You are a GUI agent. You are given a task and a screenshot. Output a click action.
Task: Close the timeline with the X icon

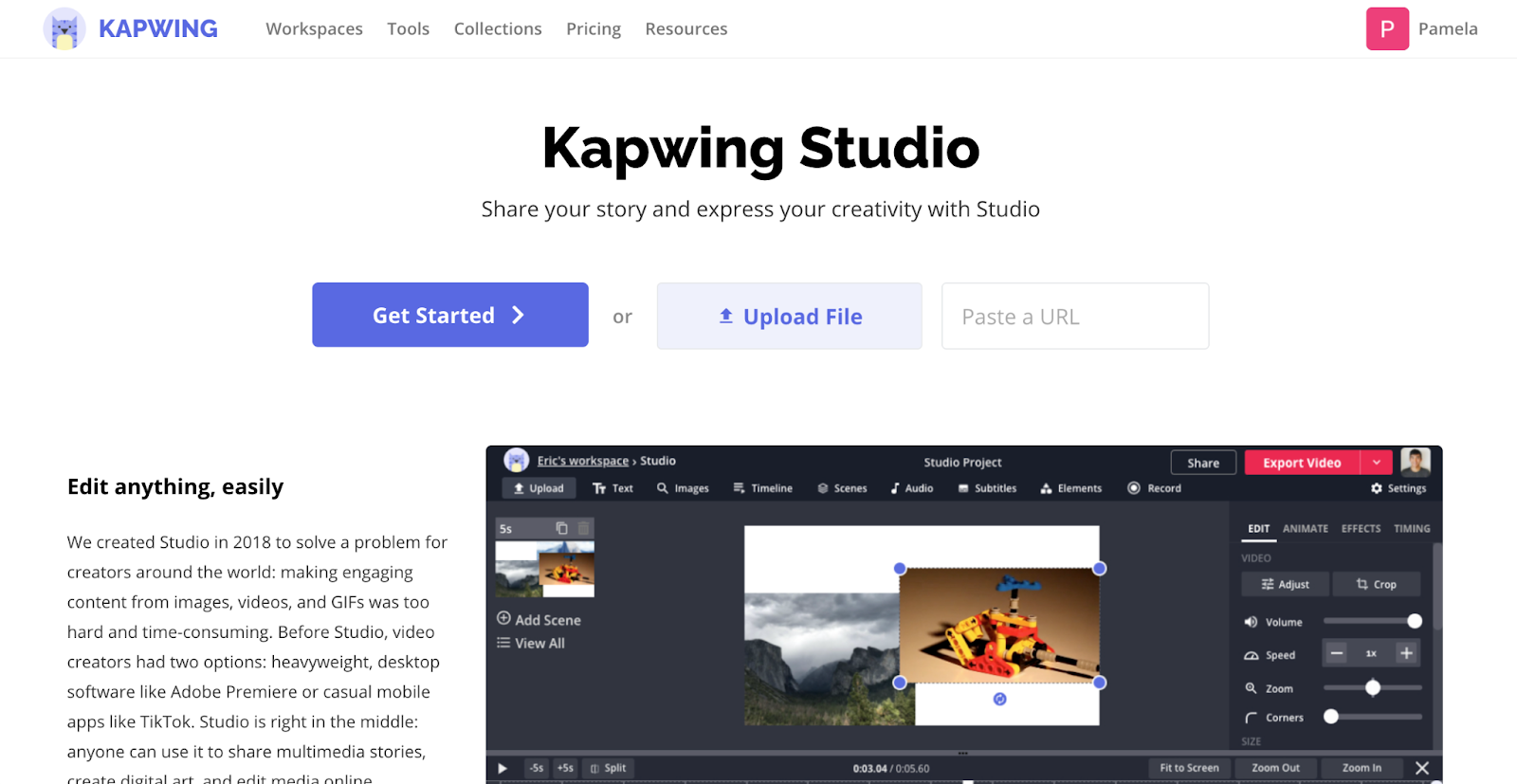(x=1422, y=768)
